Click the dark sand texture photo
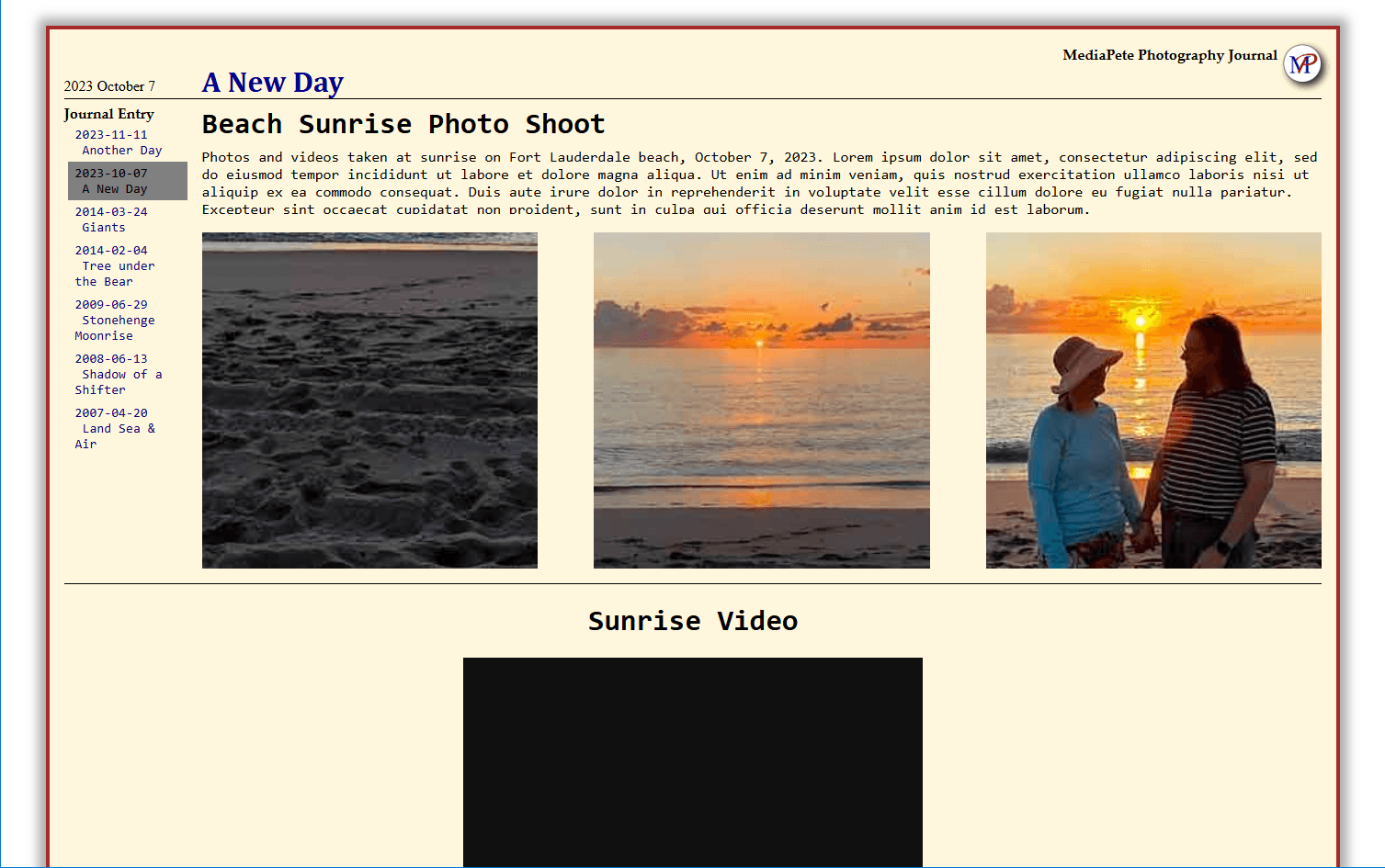The height and width of the screenshot is (868, 1385). pos(369,400)
